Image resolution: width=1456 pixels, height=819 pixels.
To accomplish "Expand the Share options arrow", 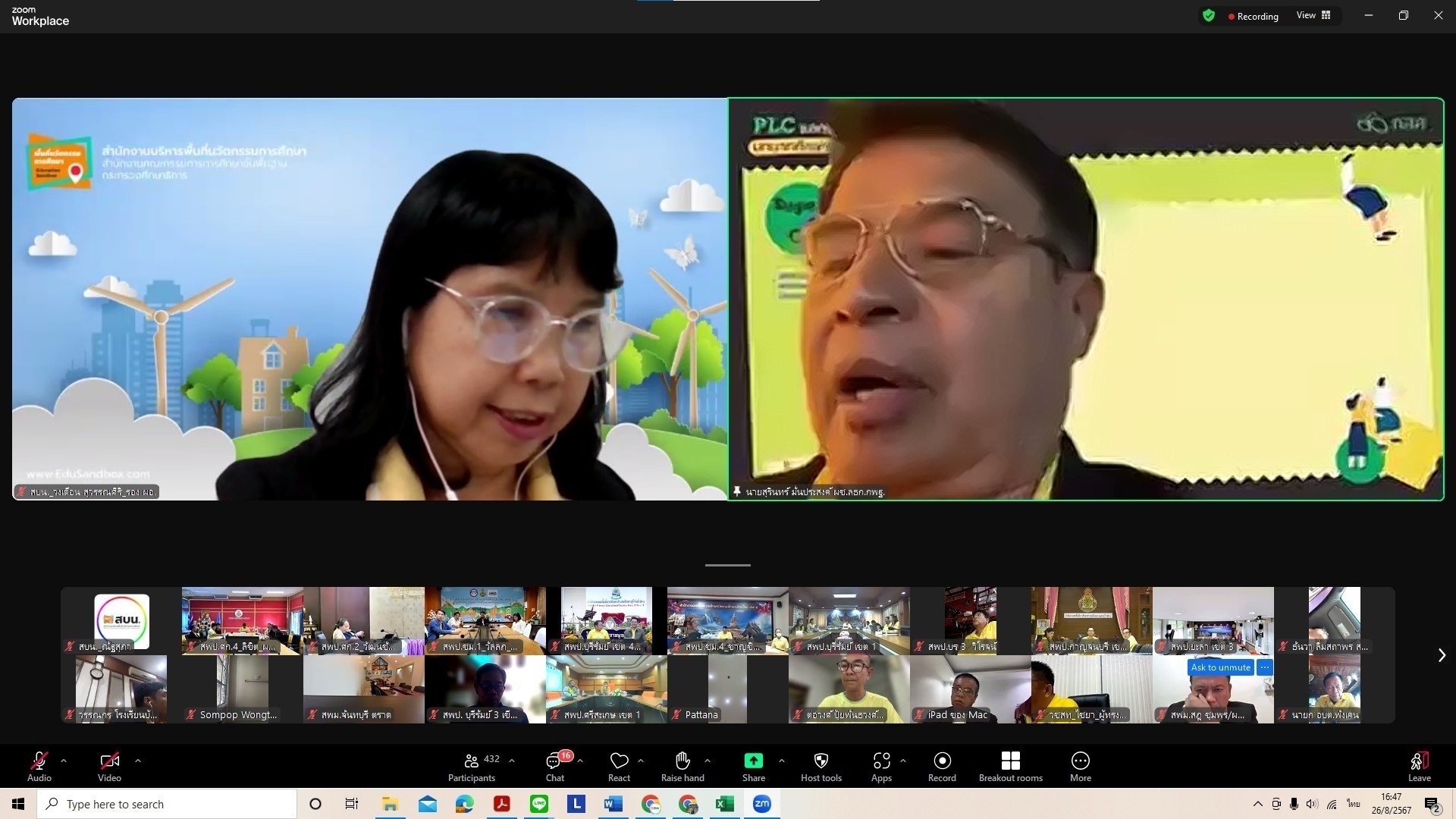I will pyautogui.click(x=781, y=760).
